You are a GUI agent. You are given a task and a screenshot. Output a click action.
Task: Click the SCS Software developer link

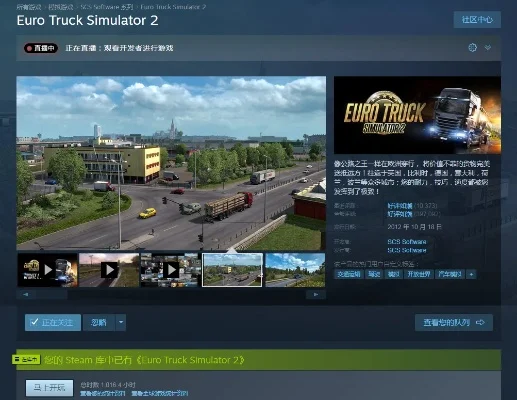(x=407, y=241)
